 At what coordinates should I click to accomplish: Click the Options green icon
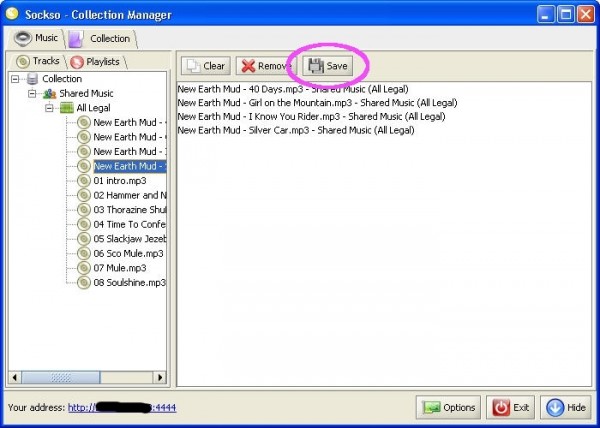click(432, 408)
